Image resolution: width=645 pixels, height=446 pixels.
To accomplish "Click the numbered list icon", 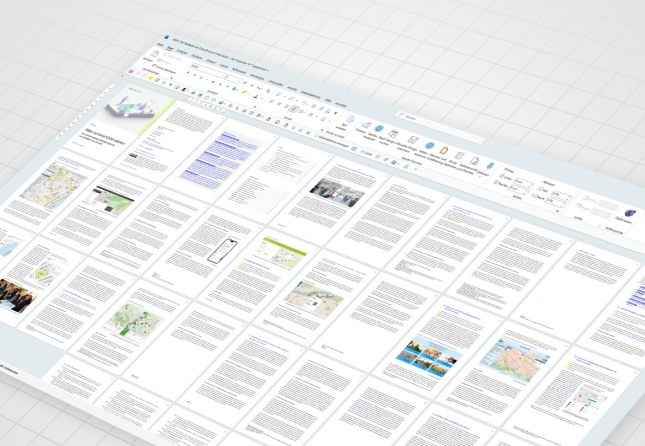I will pos(291,98).
